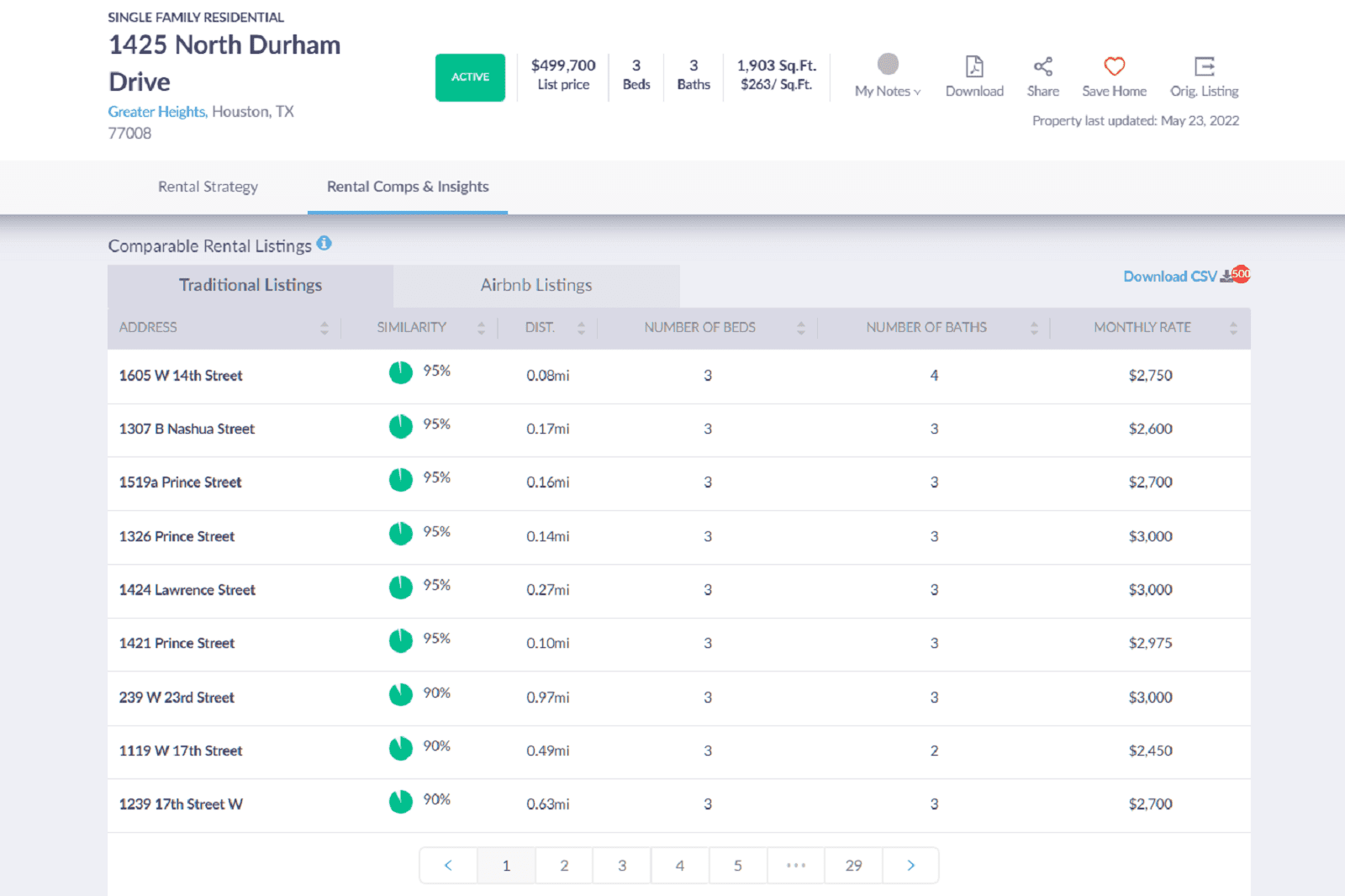Switch to Airbnb Listings tab
The image size is (1345, 896).
[x=536, y=285]
